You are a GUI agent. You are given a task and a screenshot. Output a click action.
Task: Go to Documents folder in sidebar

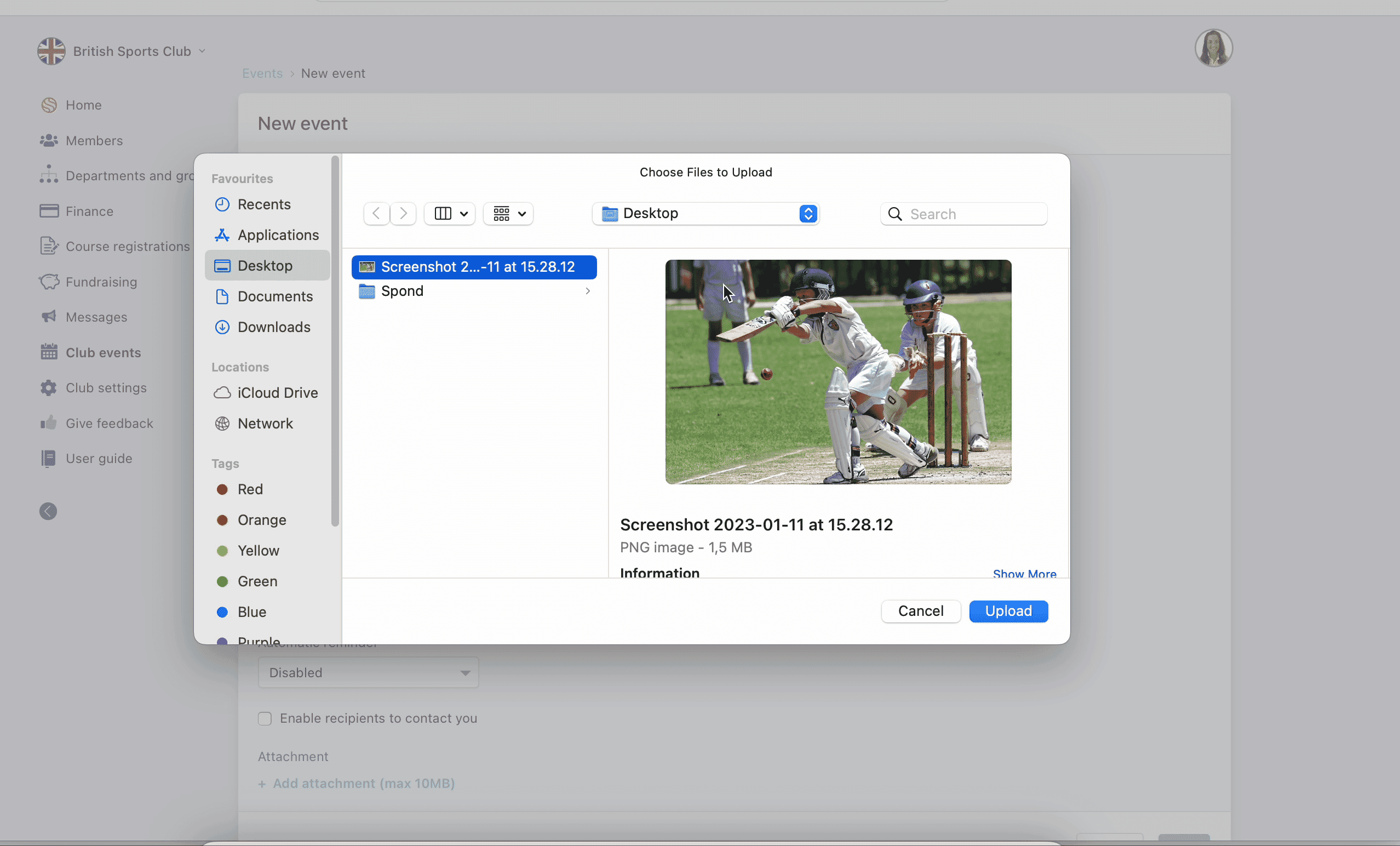(x=275, y=296)
